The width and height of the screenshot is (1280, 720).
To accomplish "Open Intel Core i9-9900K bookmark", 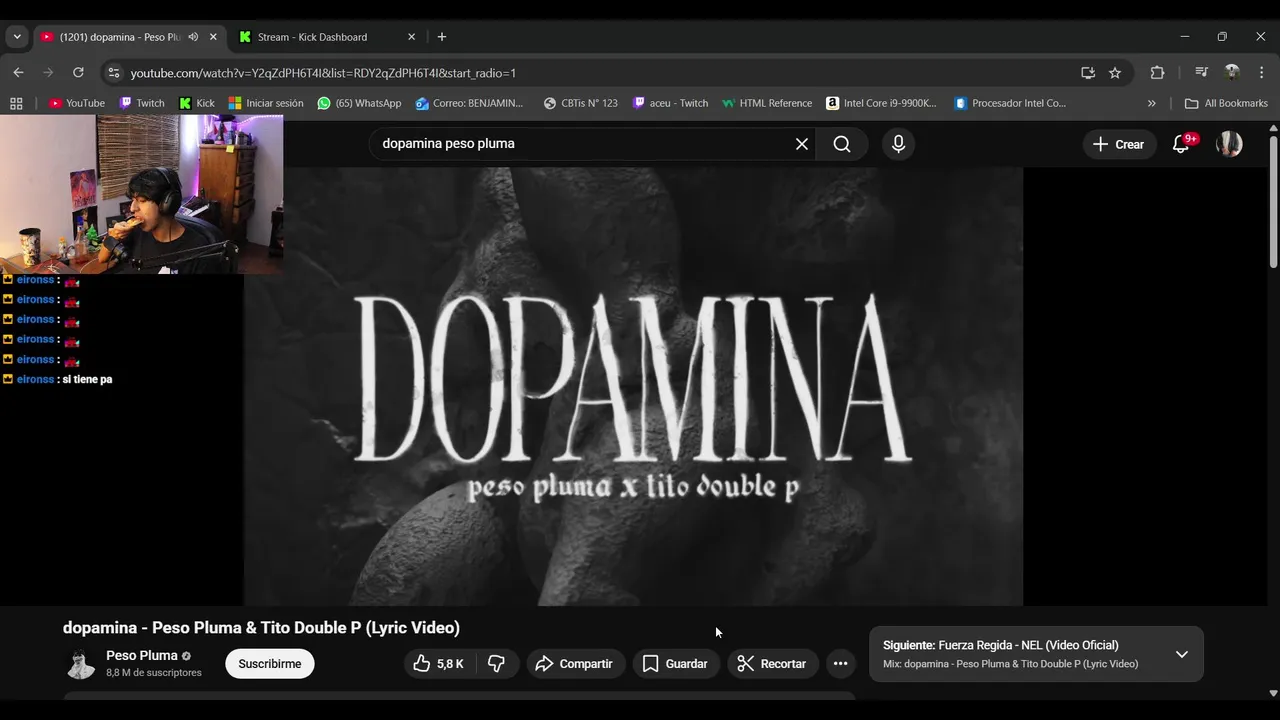I will (882, 103).
